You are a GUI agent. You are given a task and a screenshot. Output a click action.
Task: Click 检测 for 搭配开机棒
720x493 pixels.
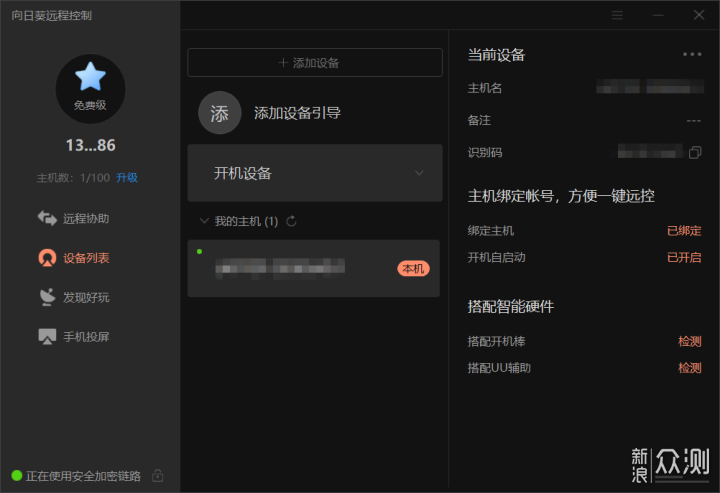pos(690,342)
